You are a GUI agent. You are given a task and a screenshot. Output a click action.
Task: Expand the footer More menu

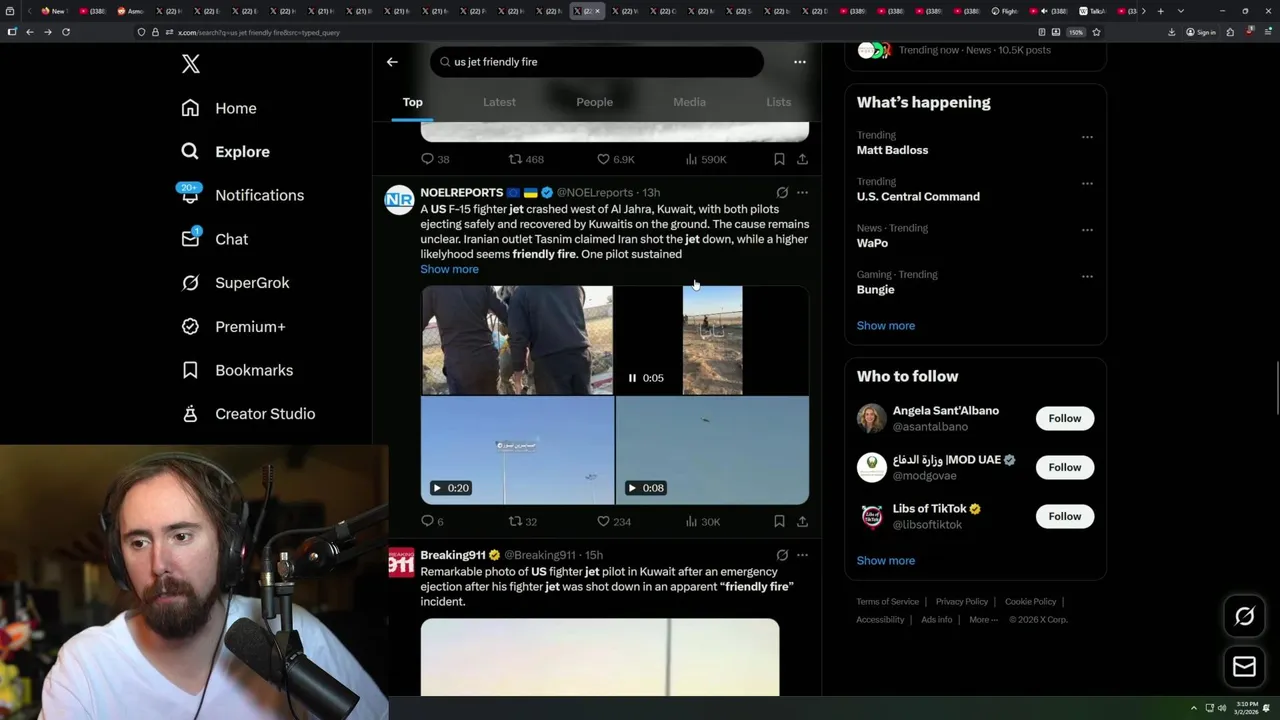pyautogui.click(x=983, y=620)
